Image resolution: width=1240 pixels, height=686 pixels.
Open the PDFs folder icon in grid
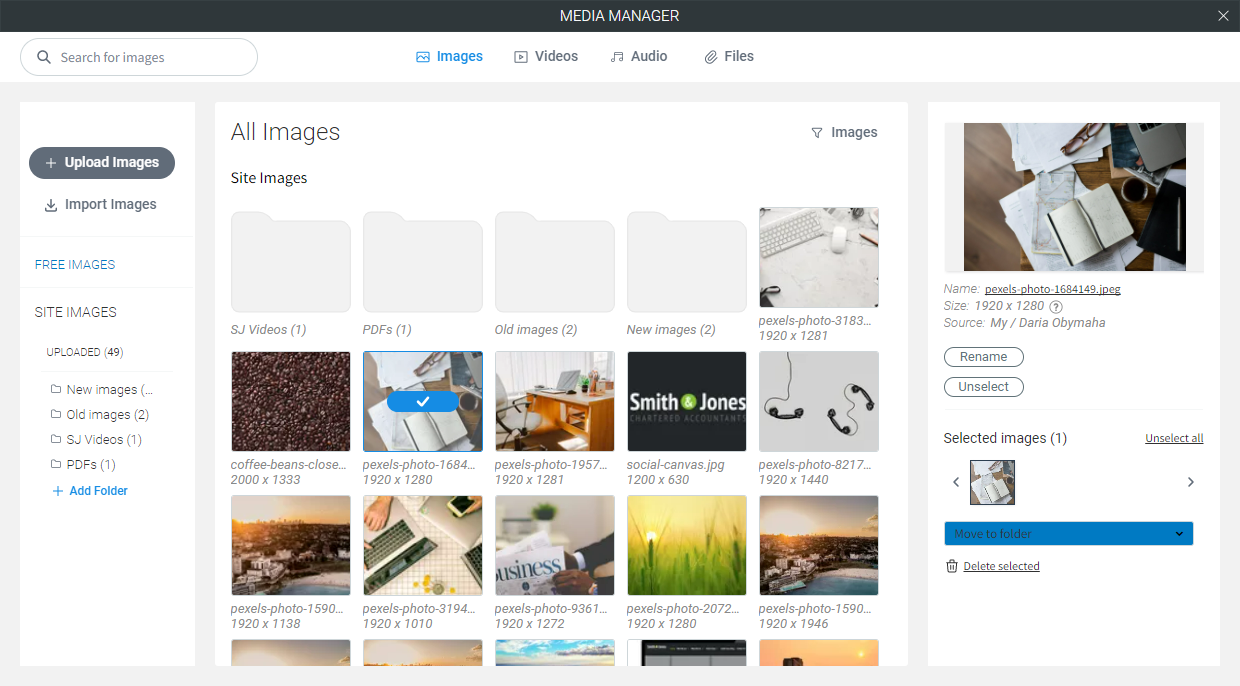click(x=423, y=262)
